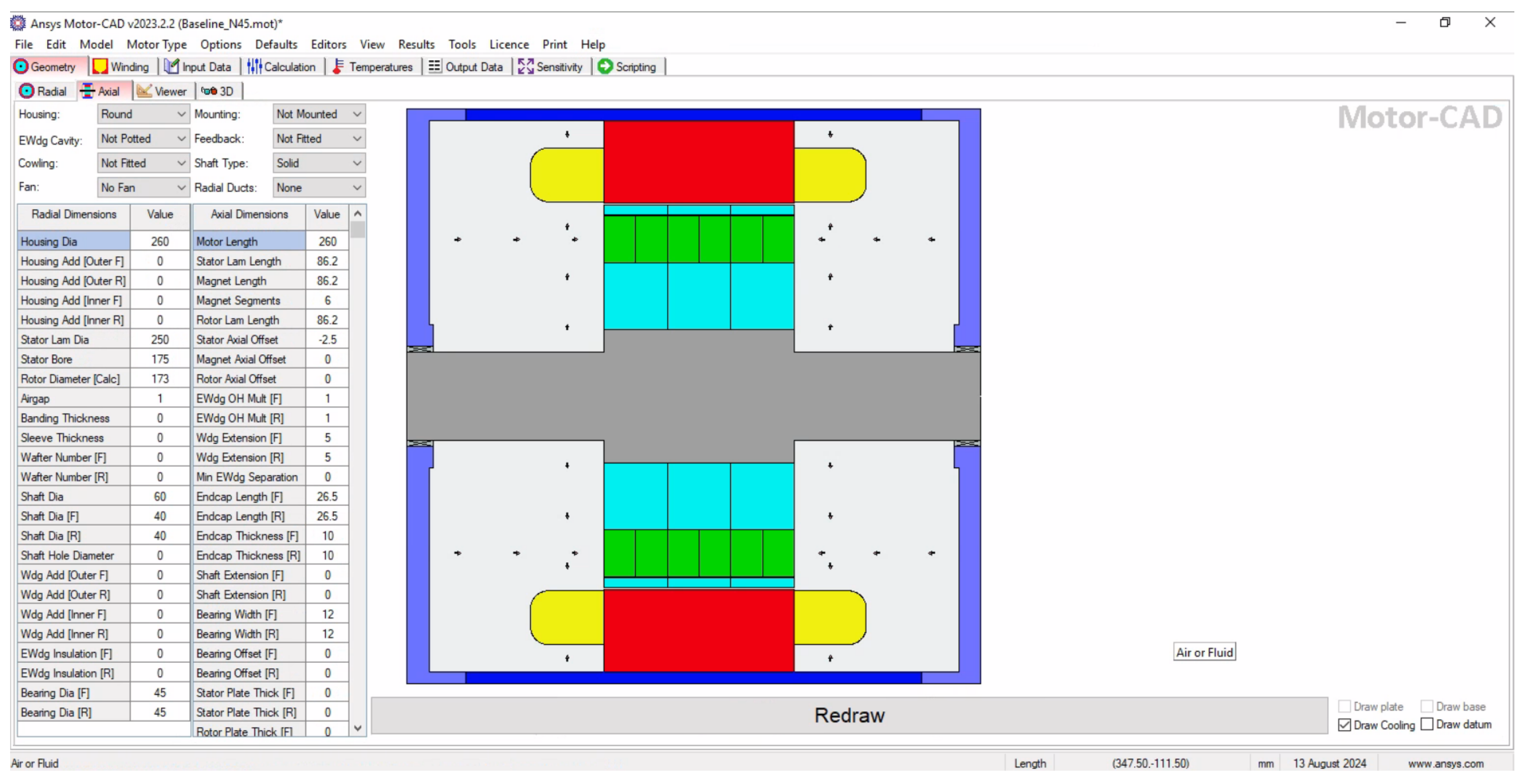Open the Sensitivity arrows icon
Viewport: 1524px width, 784px height.
coord(525,66)
